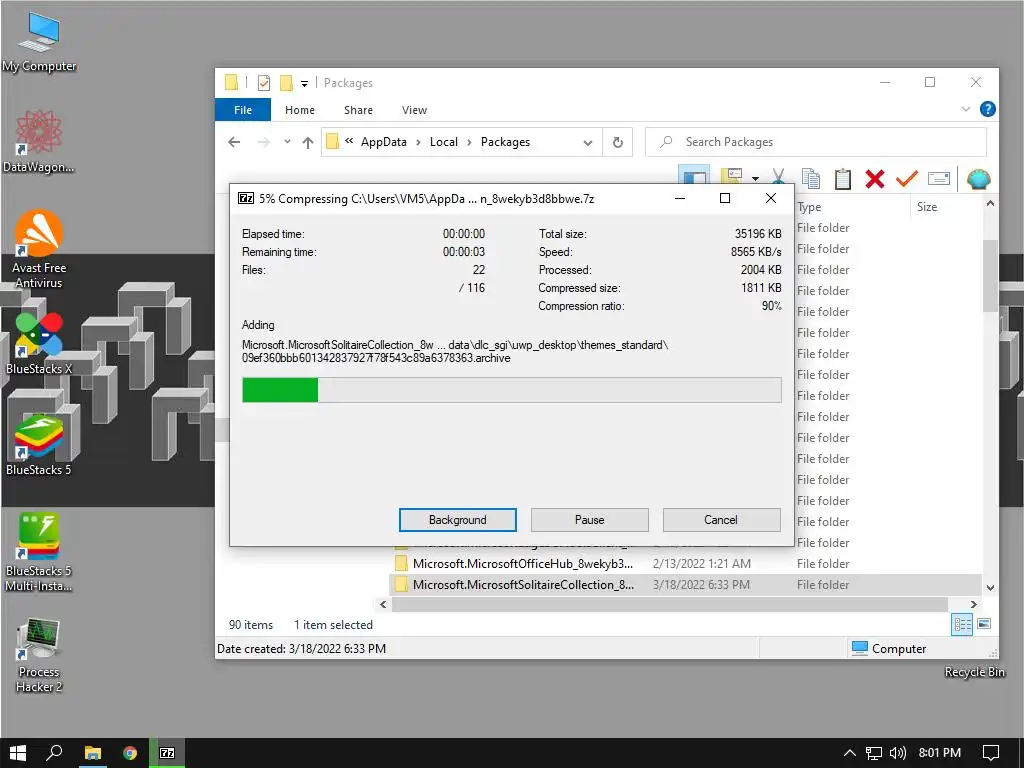Image resolution: width=1024 pixels, height=768 pixels.
Task: Expand the chevron after AppData breadcrumb
Action: (419, 142)
